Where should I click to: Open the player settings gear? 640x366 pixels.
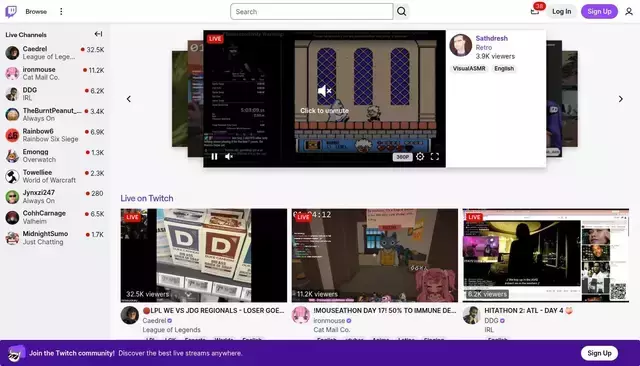point(420,156)
